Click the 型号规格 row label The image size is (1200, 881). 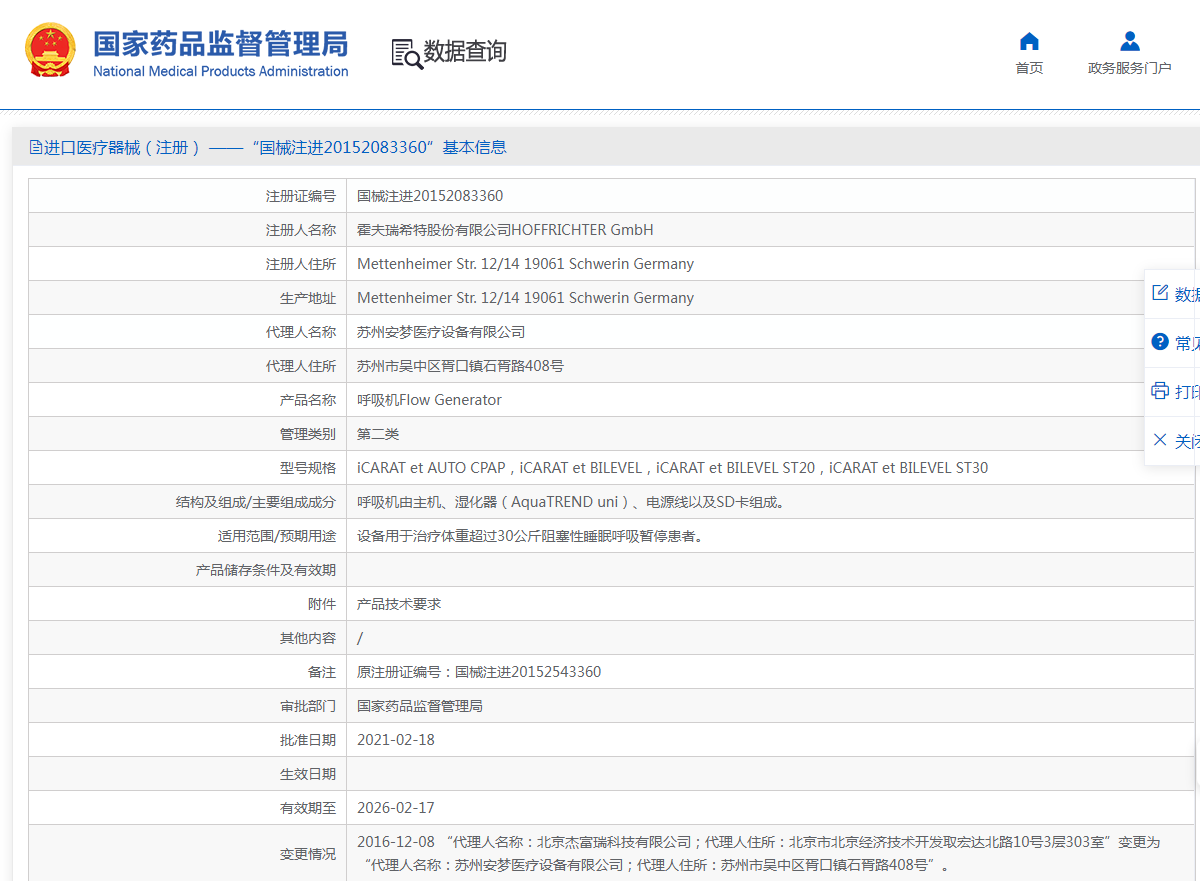[x=308, y=468]
